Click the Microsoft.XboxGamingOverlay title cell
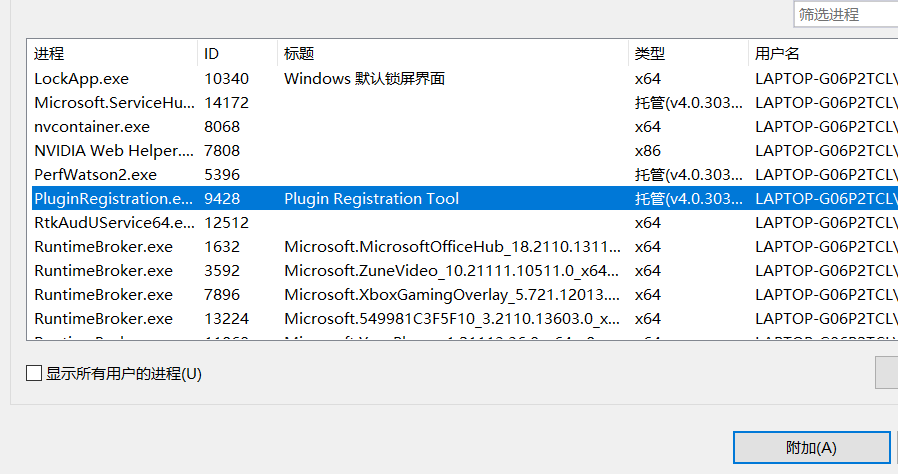Viewport: 898px width, 474px height. pyautogui.click(x=452, y=295)
